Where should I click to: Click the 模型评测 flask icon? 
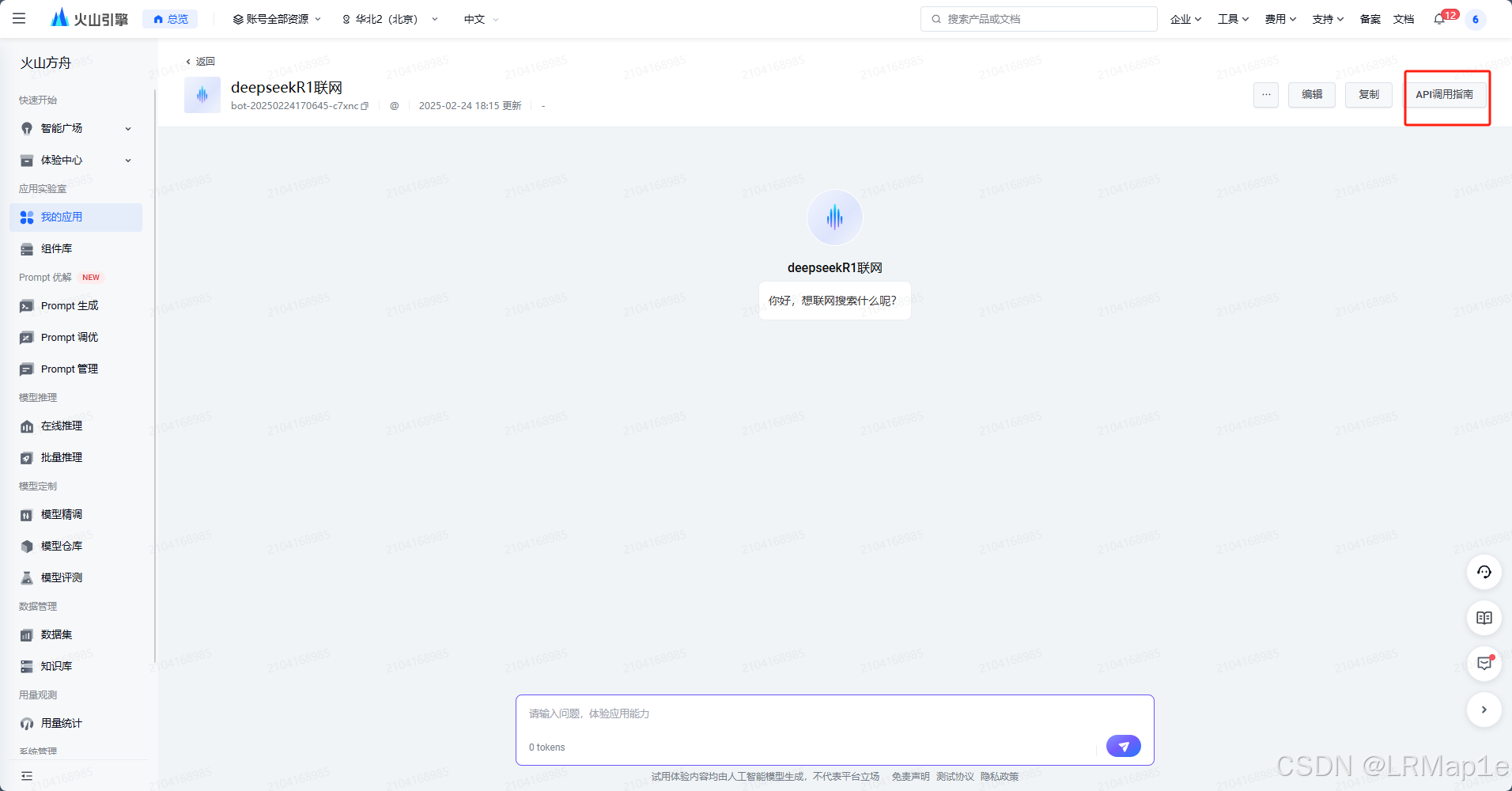click(x=27, y=577)
